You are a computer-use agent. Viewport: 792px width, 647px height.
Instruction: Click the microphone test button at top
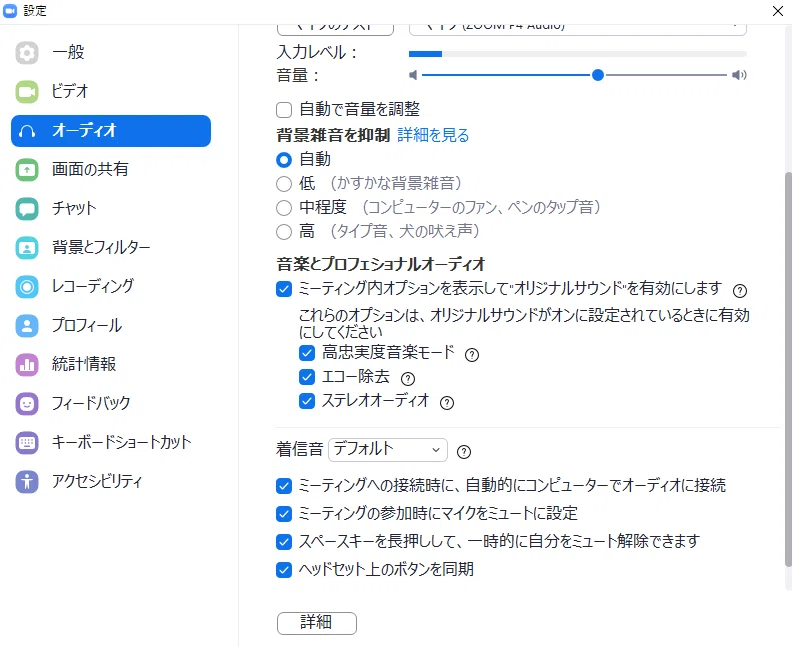(x=335, y=29)
